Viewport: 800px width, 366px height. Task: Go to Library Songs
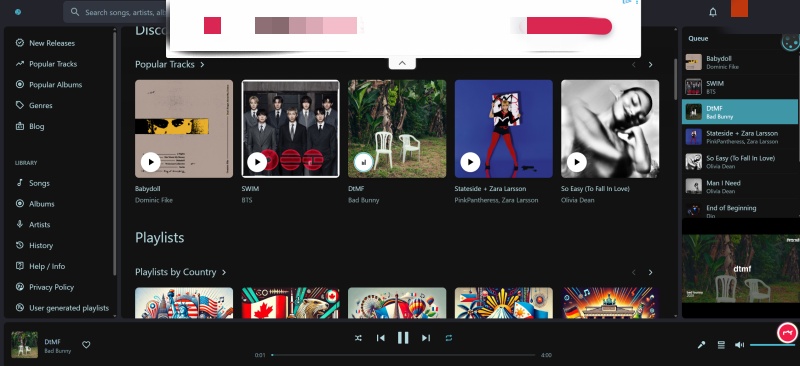coord(39,183)
